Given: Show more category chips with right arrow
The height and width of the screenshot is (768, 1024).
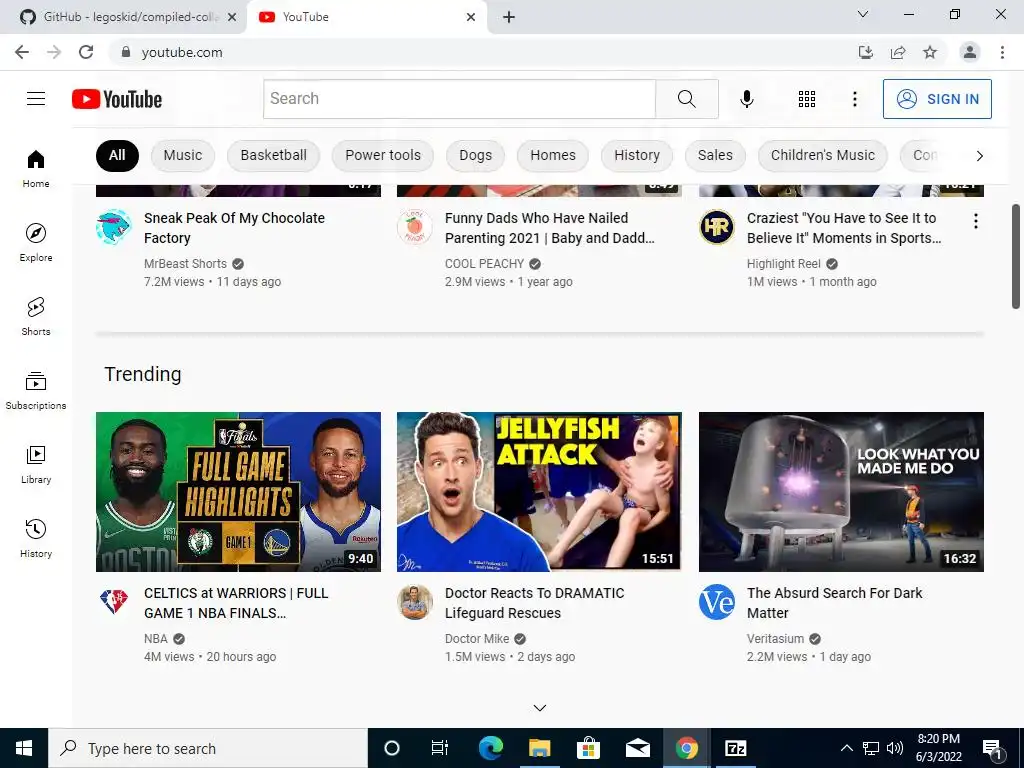Looking at the screenshot, I should [979, 155].
